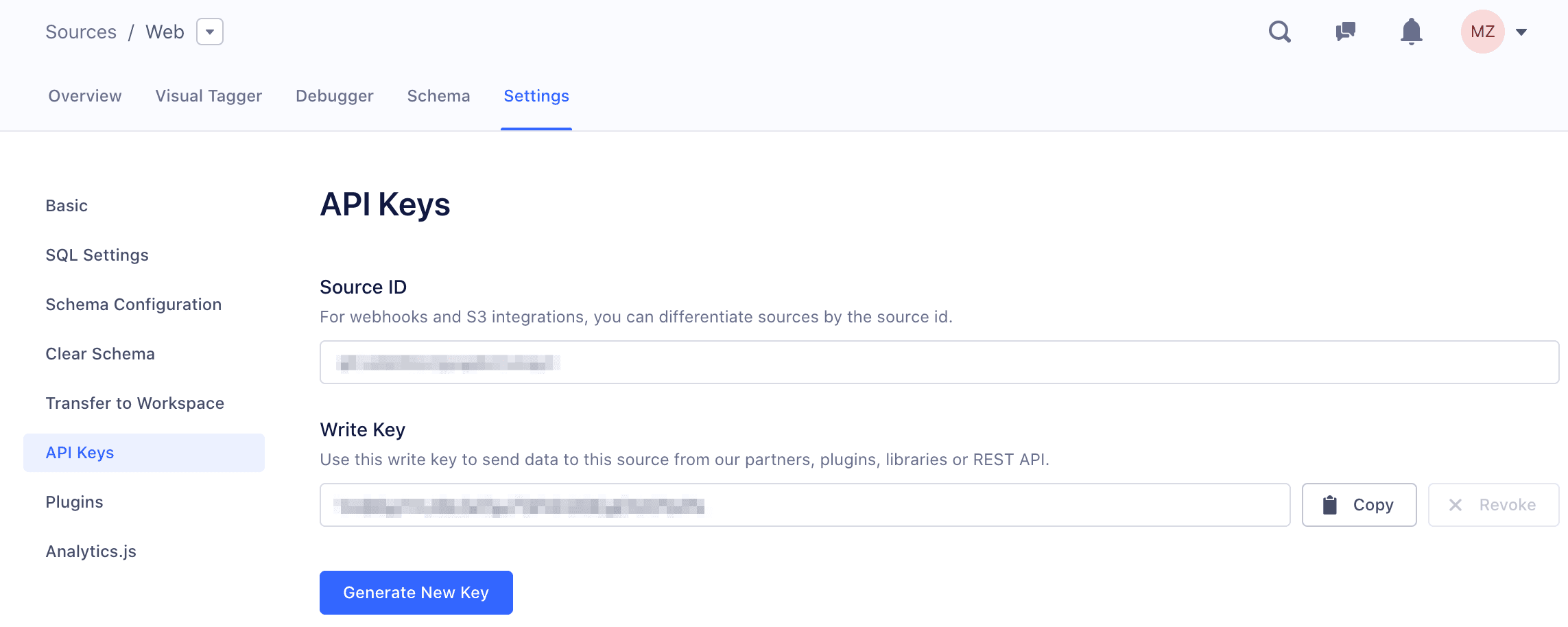Open the Visual Tagger tab
This screenshot has width=1568, height=627.
click(208, 96)
